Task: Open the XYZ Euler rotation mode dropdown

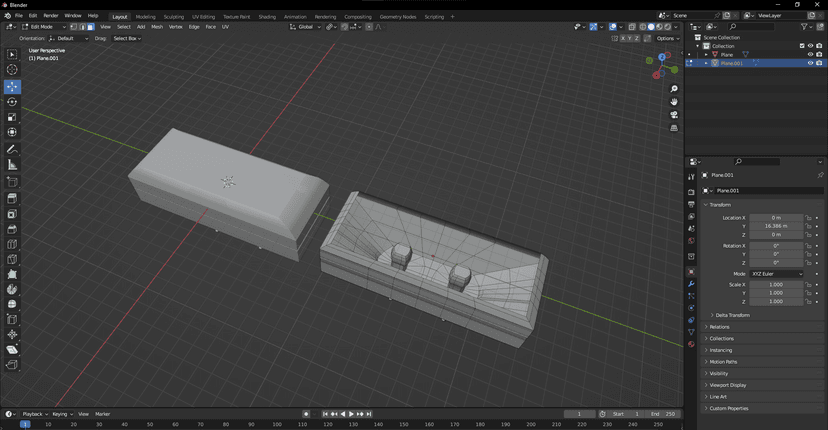Action: 776,273
